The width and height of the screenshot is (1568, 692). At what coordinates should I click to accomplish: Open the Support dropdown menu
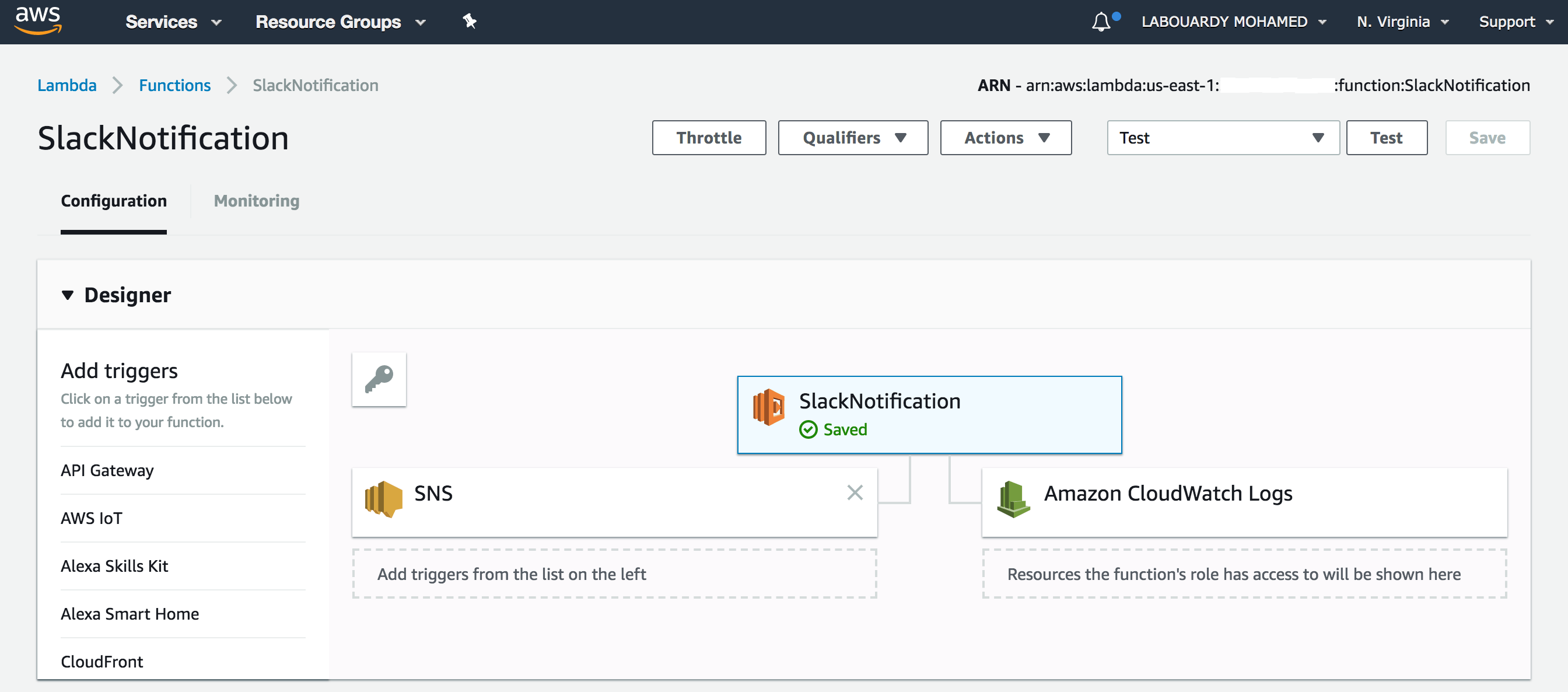[x=1515, y=22]
